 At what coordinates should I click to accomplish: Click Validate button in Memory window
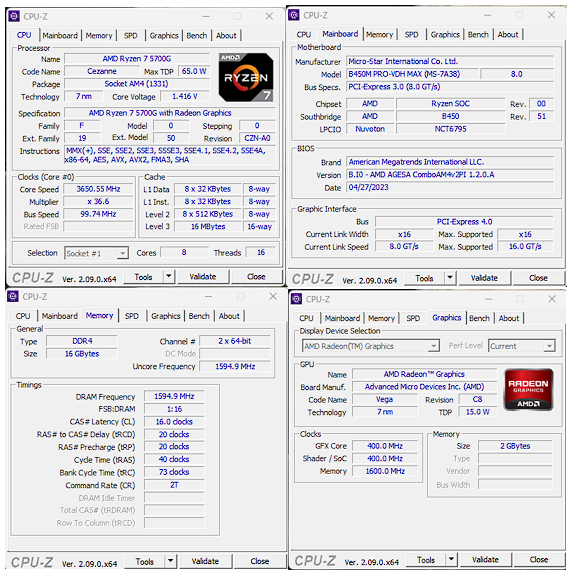[x=205, y=561]
